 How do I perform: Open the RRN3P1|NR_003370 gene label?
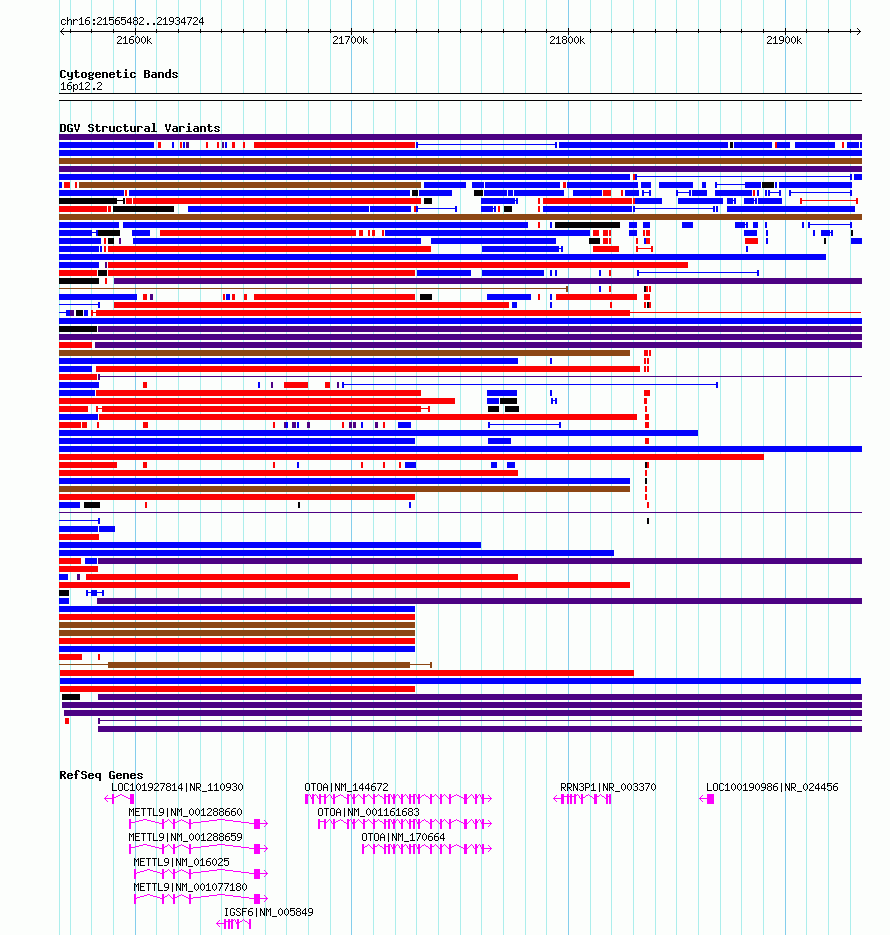(608, 787)
